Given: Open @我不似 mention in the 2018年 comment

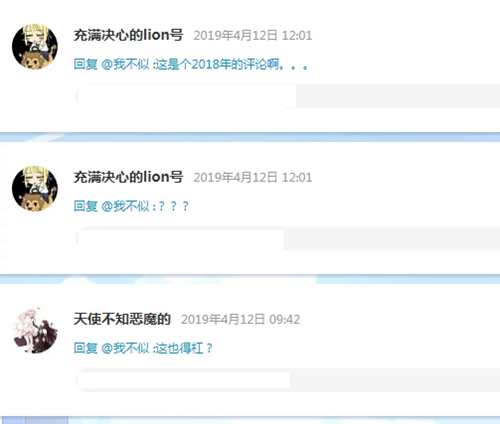Looking at the screenshot, I should click(125, 64).
